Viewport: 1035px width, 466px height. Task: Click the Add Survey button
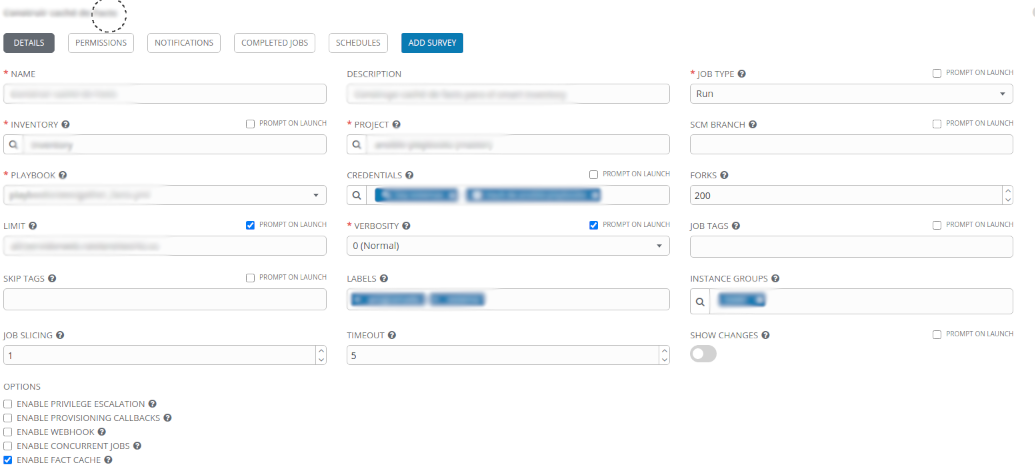coord(432,43)
